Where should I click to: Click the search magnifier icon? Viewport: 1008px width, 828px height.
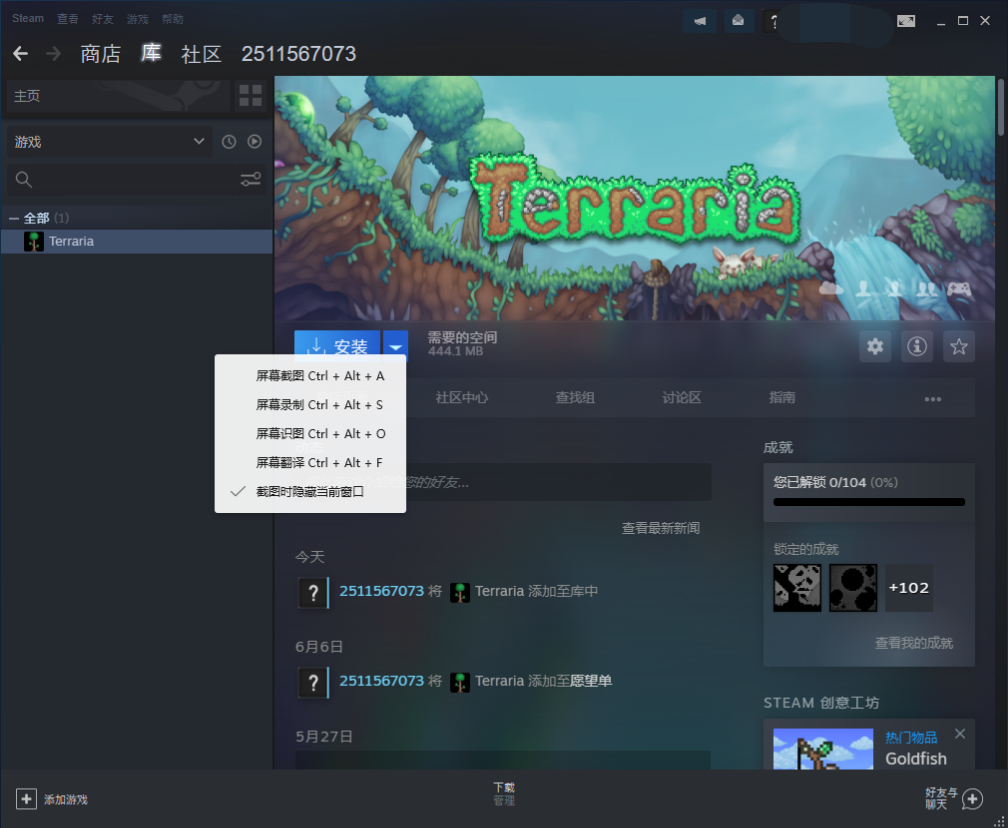click(24, 179)
